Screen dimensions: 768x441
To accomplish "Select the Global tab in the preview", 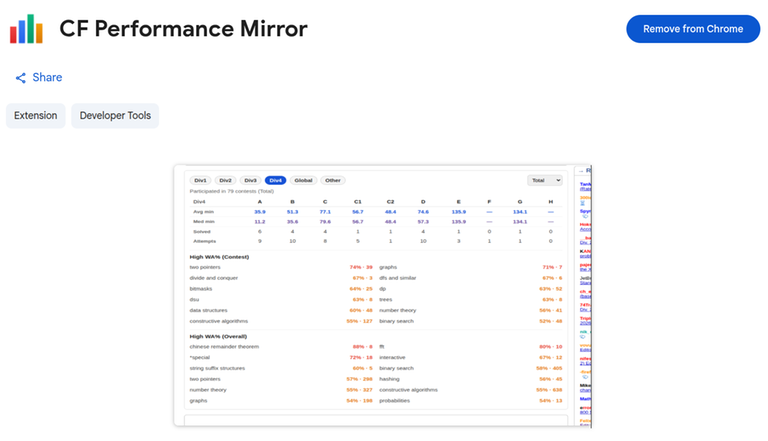I will [303, 180].
